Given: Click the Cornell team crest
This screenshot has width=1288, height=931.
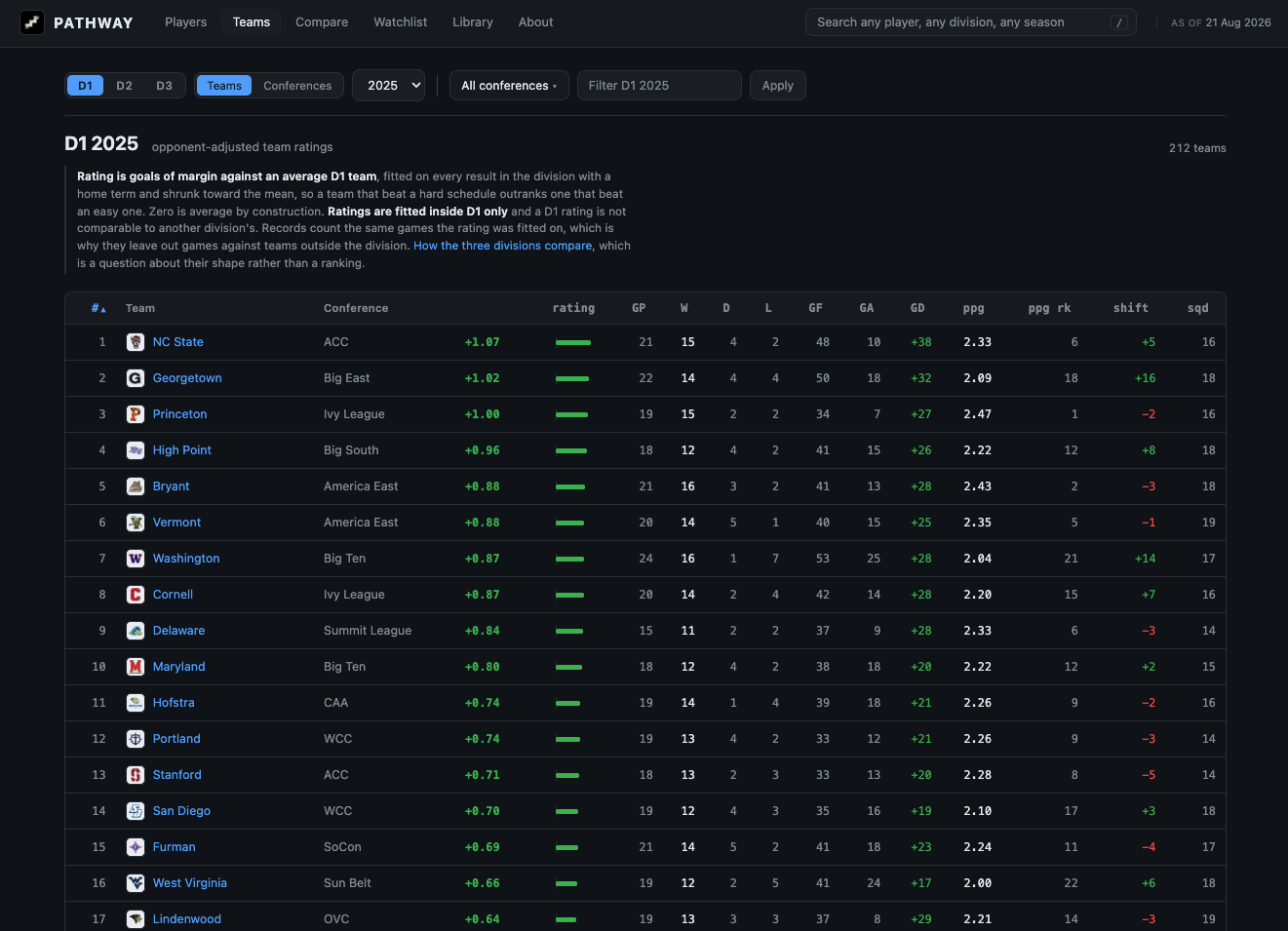Looking at the screenshot, I should click(136, 595).
